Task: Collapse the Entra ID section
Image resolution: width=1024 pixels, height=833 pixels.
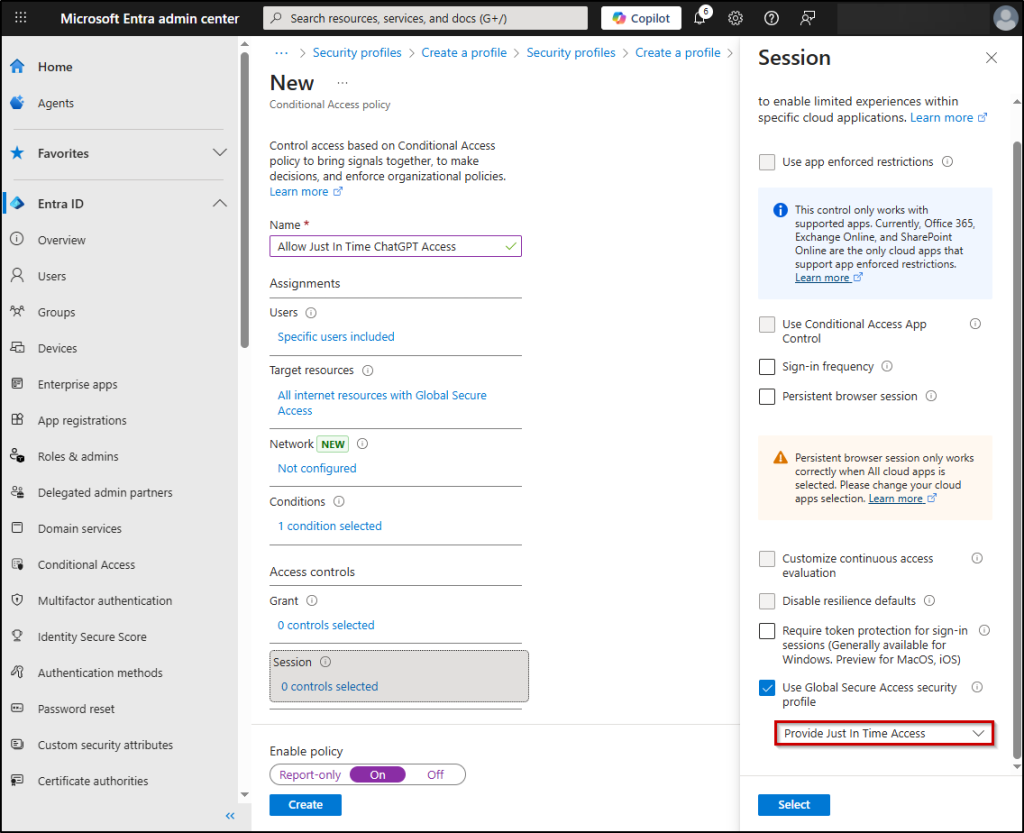Action: [220, 204]
